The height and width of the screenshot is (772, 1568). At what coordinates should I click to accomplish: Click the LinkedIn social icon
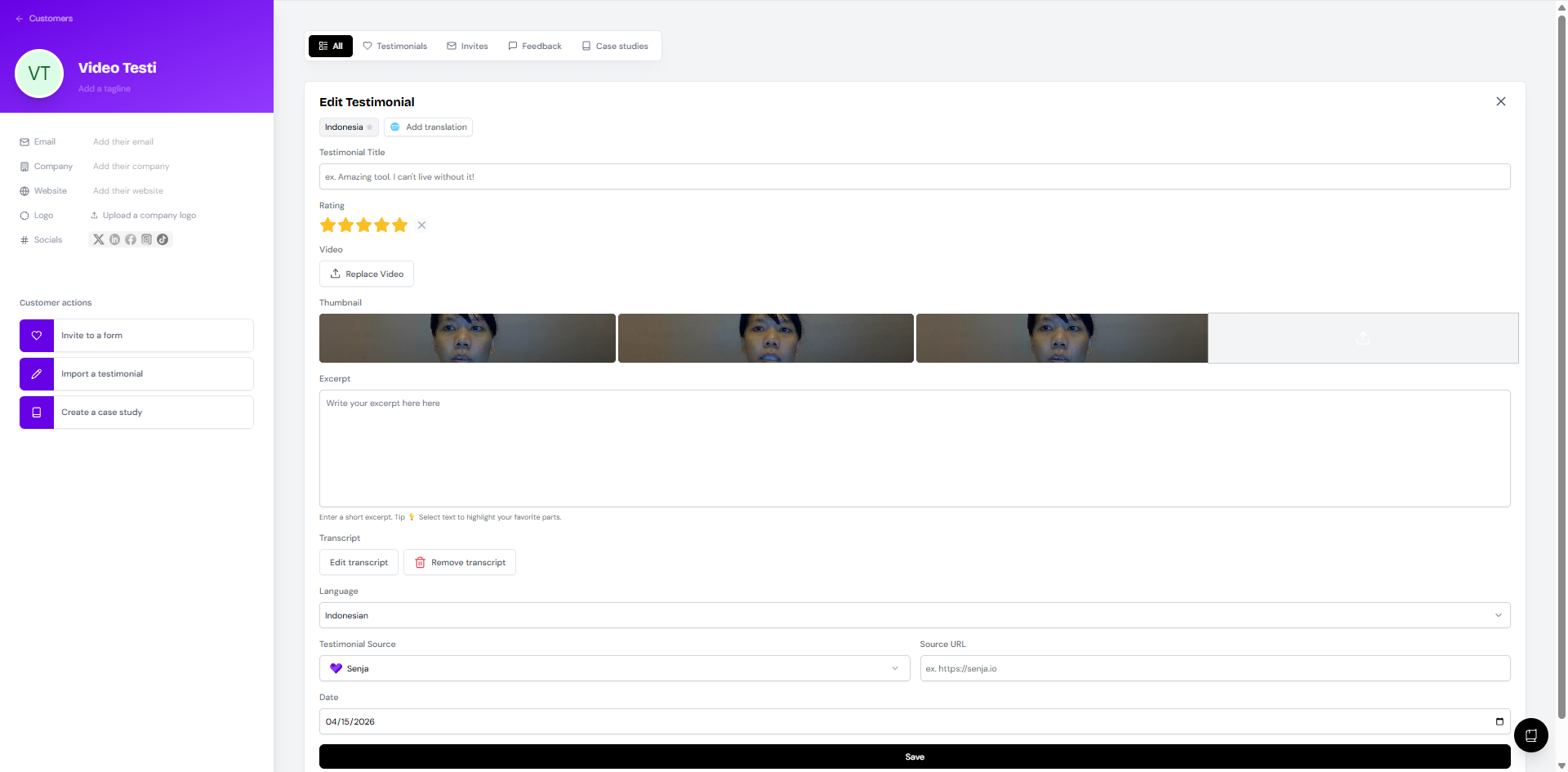pyautogui.click(x=114, y=239)
